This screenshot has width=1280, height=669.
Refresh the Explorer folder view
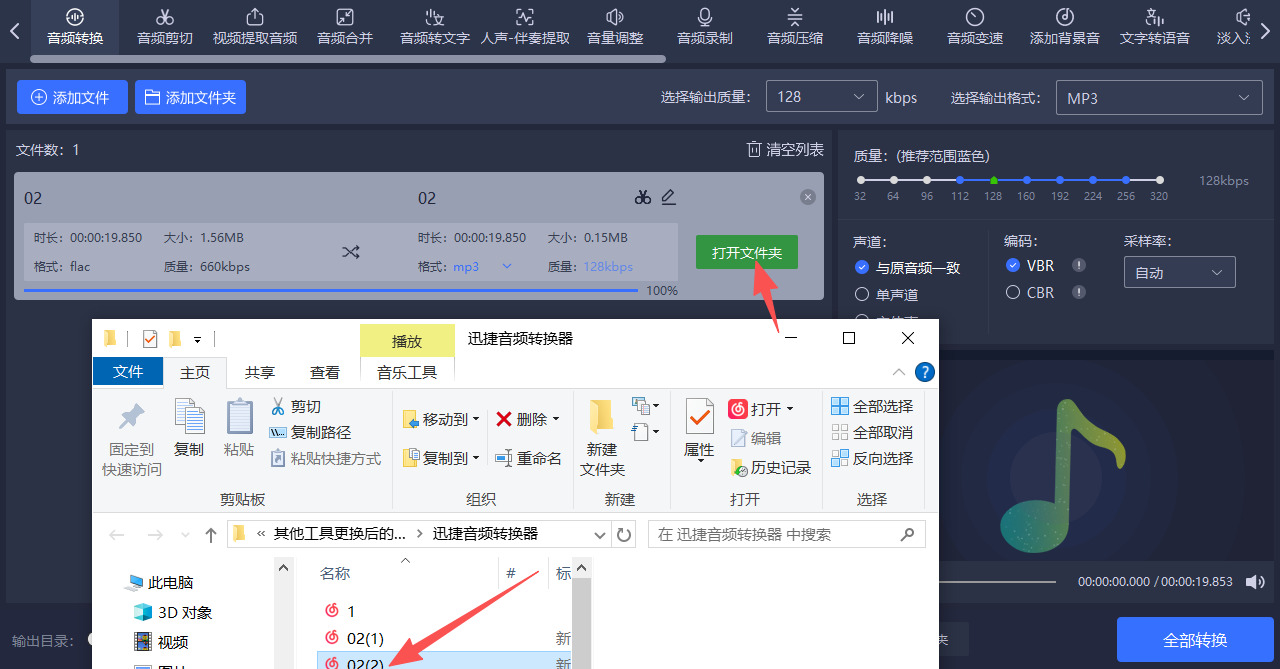pyautogui.click(x=625, y=535)
